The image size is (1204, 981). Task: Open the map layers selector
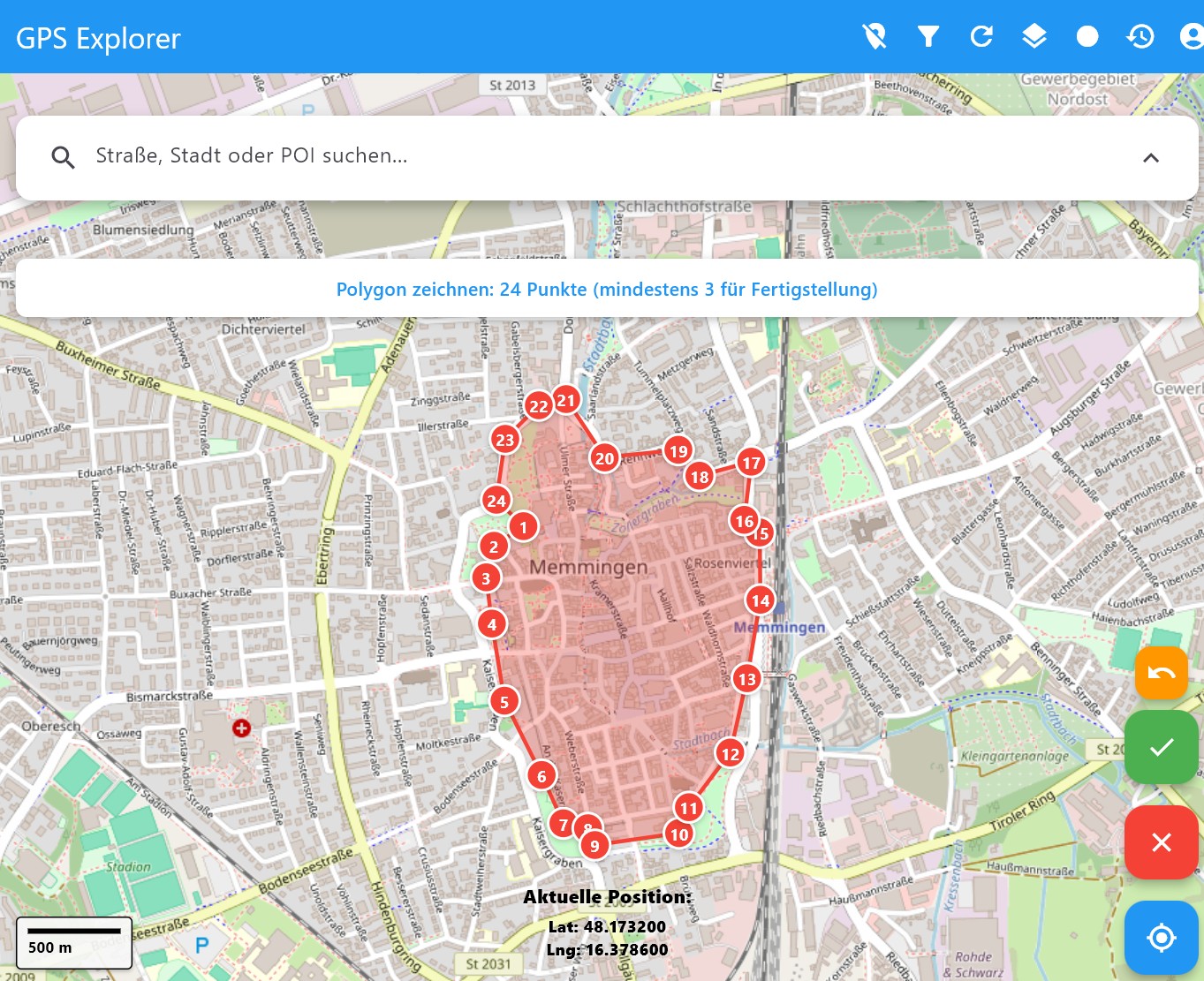(1034, 36)
